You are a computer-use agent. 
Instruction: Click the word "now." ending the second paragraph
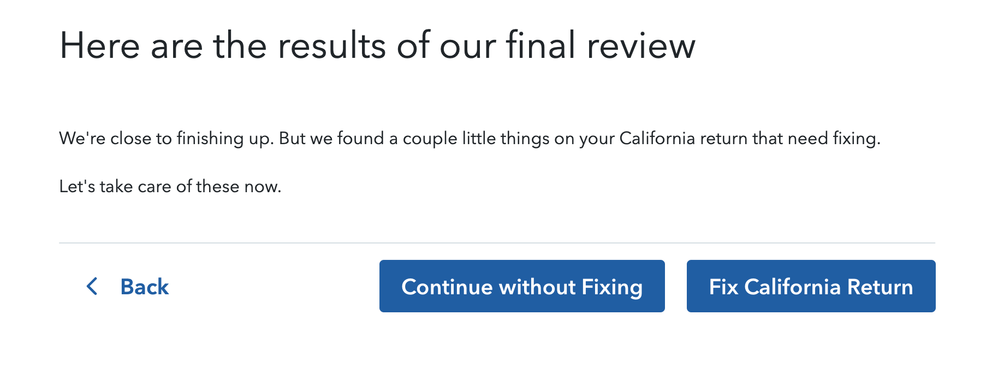tap(265, 188)
